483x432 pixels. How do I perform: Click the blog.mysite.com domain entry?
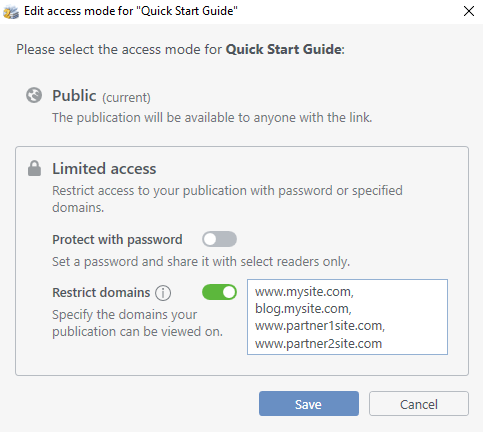tap(303, 309)
